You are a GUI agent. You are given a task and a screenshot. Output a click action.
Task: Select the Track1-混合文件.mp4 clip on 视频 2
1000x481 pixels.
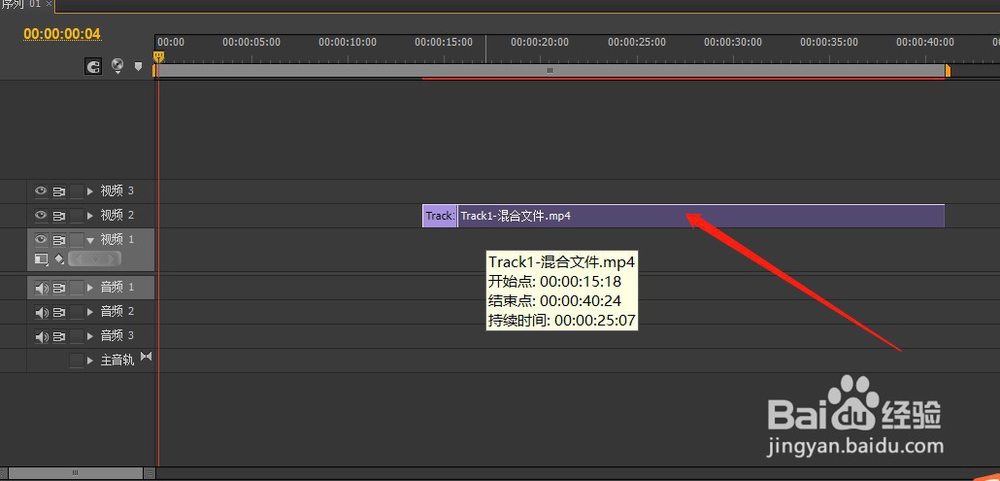point(701,216)
